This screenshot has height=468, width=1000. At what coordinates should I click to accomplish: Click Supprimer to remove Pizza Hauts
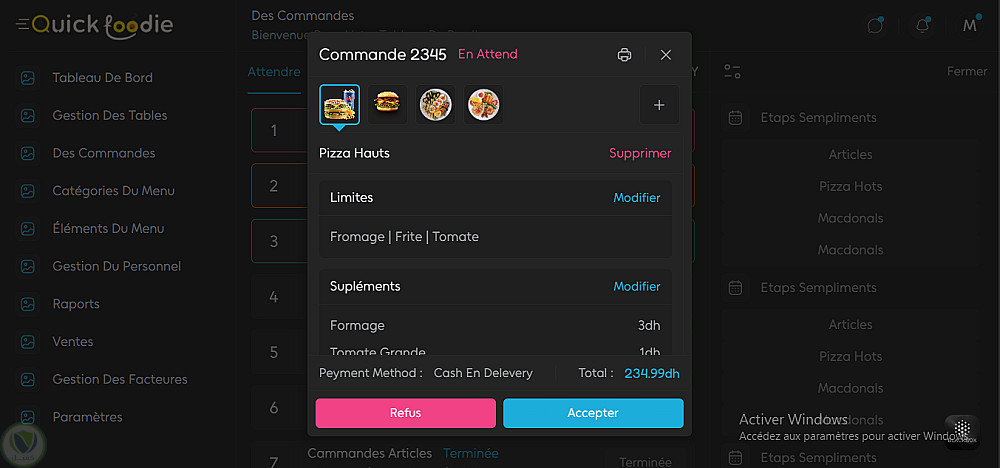640,154
